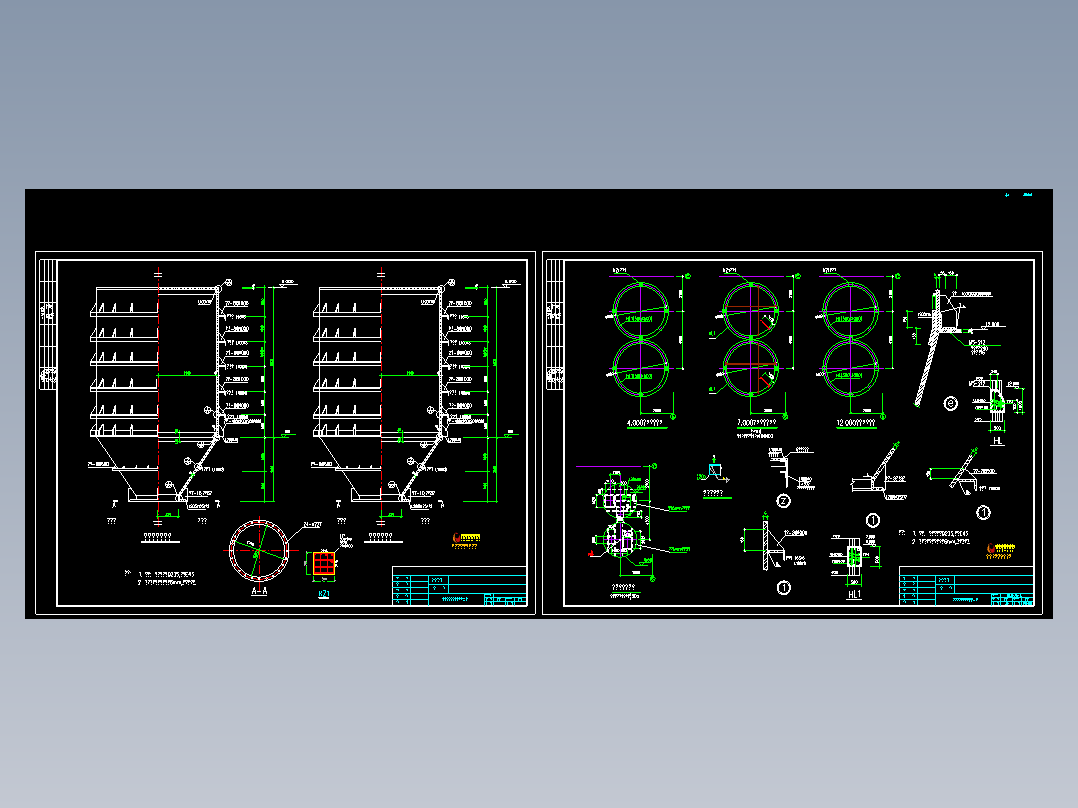This screenshot has width=1078, height=808.
Task: Select the A-A section label
Action: (x=259, y=591)
